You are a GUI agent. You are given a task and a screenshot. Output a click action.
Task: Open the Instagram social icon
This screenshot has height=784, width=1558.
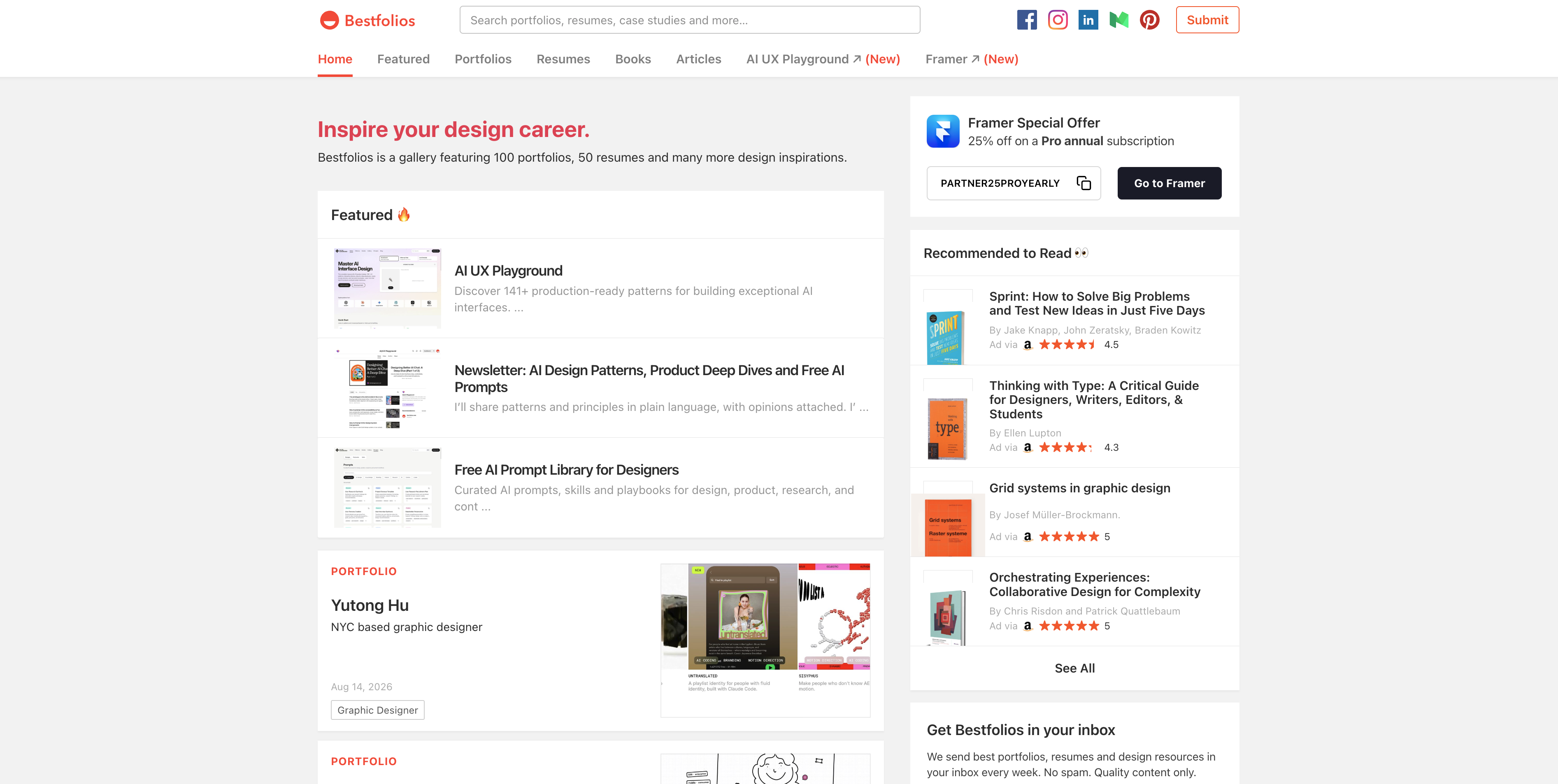tap(1057, 20)
